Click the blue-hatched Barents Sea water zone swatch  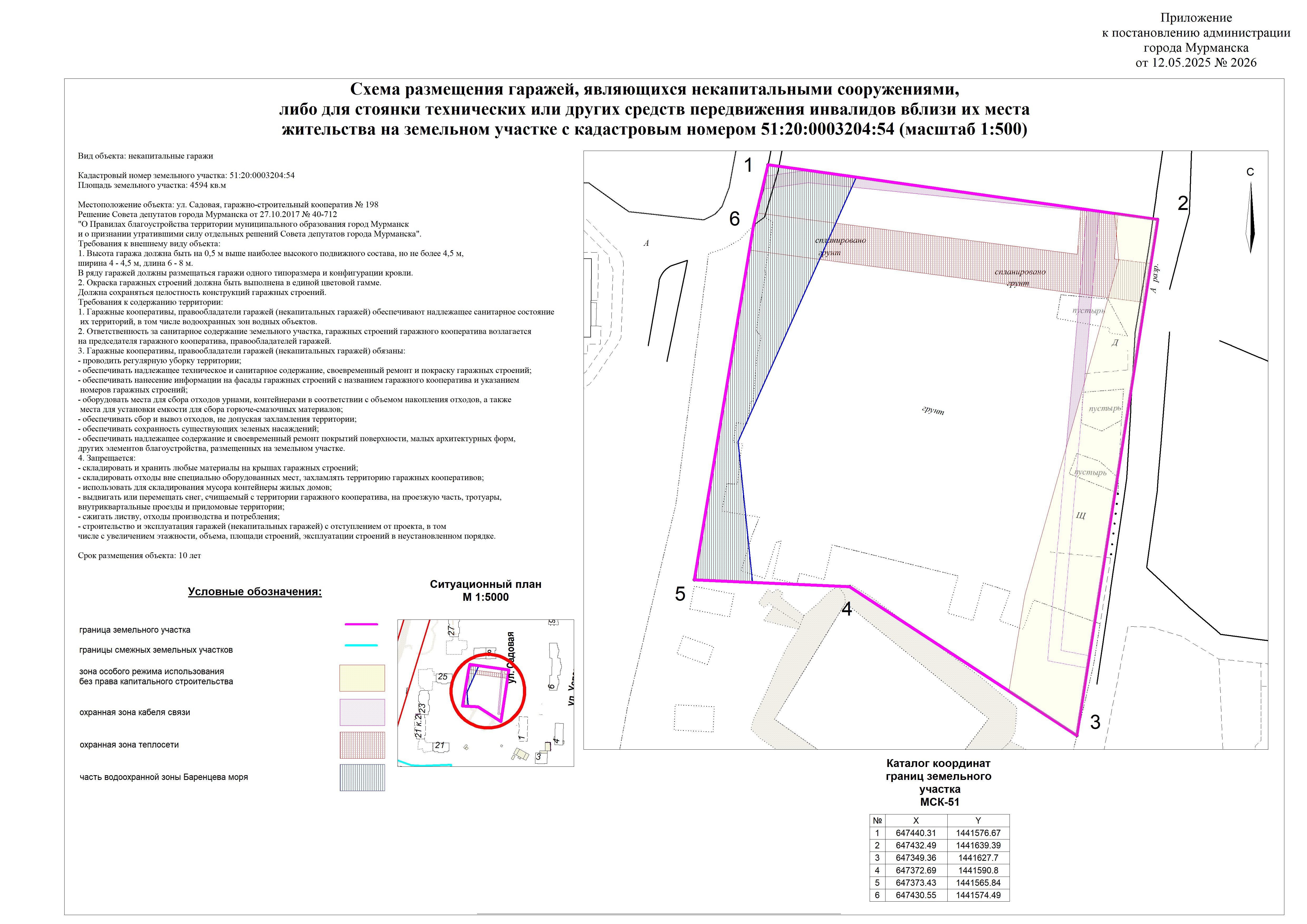[x=362, y=777]
